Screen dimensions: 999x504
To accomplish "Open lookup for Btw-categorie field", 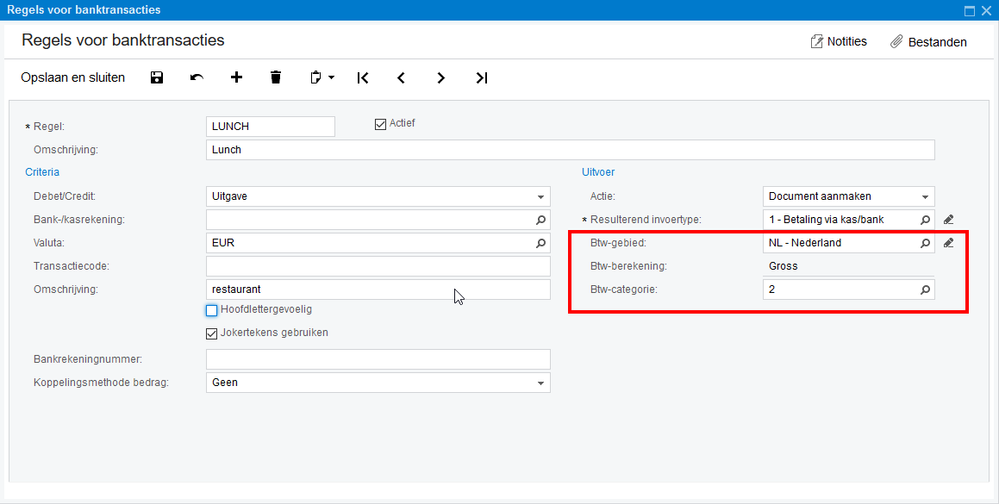I will click(925, 290).
